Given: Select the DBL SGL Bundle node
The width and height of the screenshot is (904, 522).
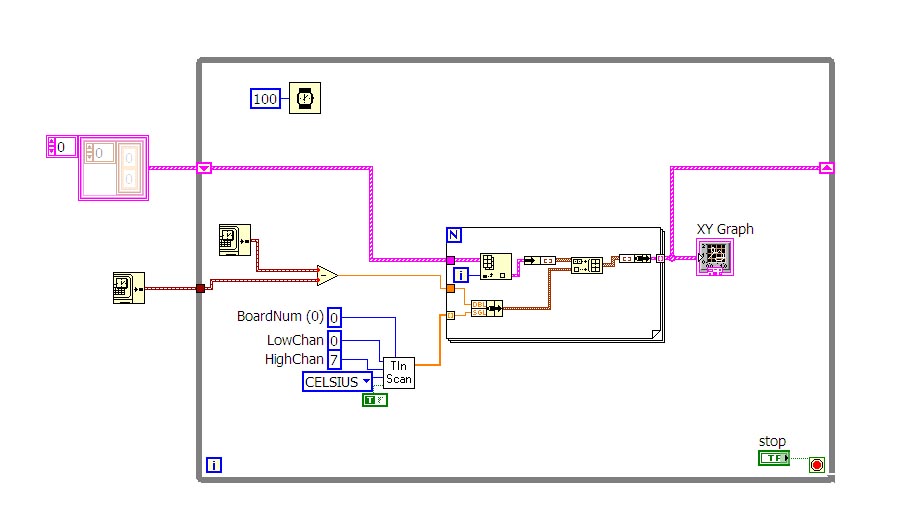Looking at the screenshot, I should (487, 308).
